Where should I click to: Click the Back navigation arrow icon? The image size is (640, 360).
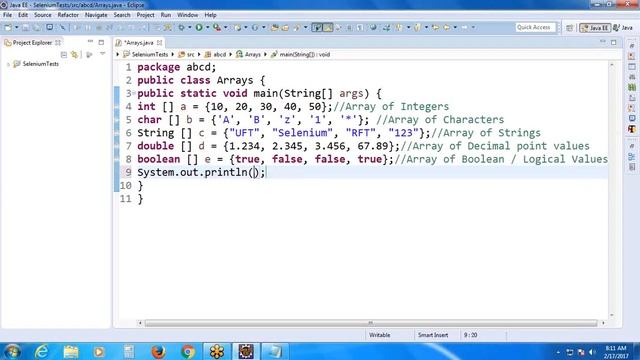point(447,27)
